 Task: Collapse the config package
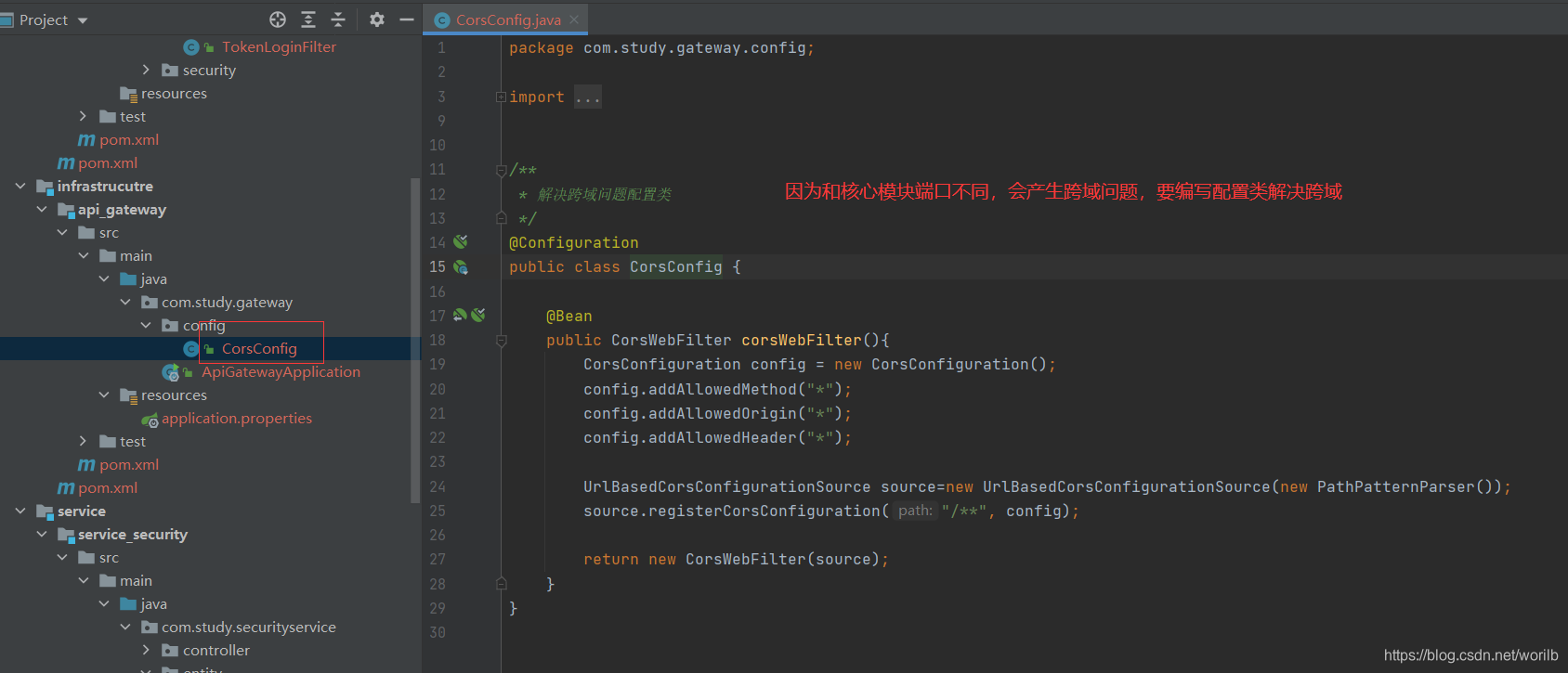pyautogui.click(x=146, y=325)
